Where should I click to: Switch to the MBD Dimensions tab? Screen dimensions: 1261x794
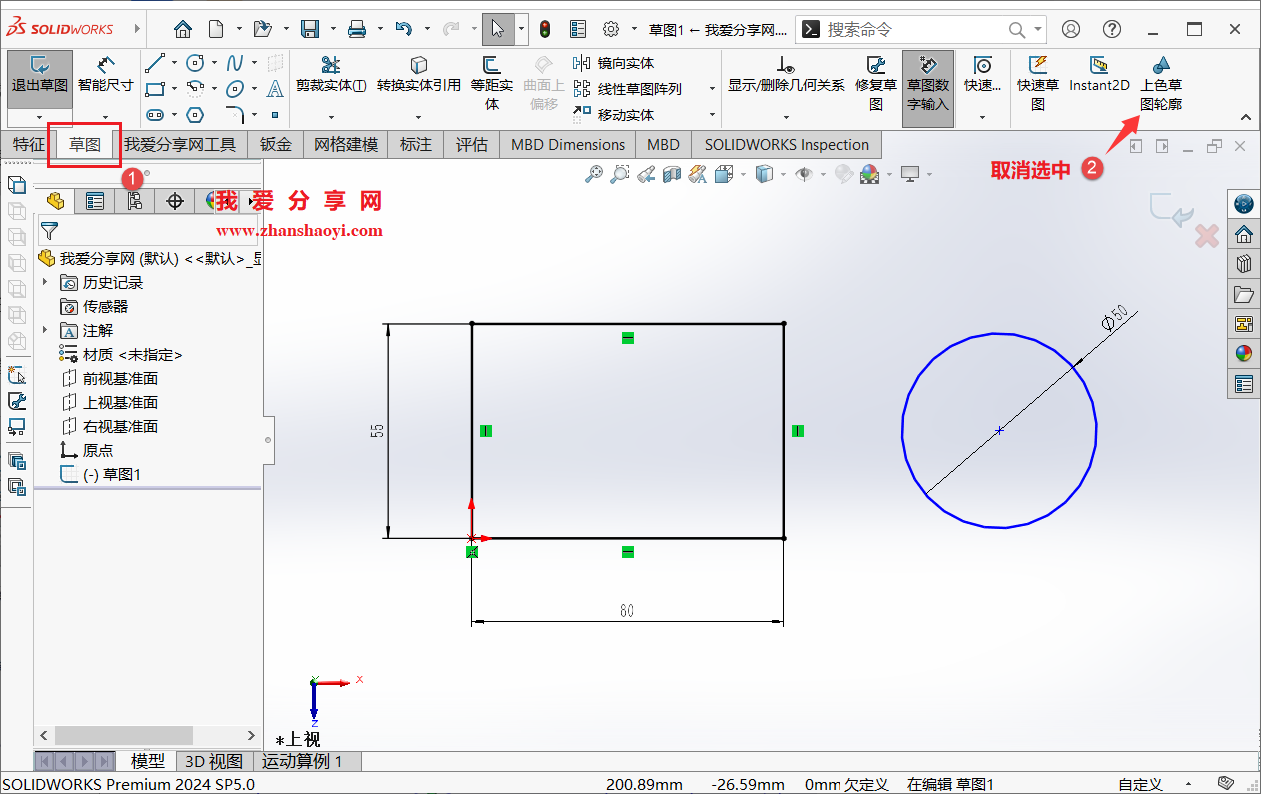[568, 145]
